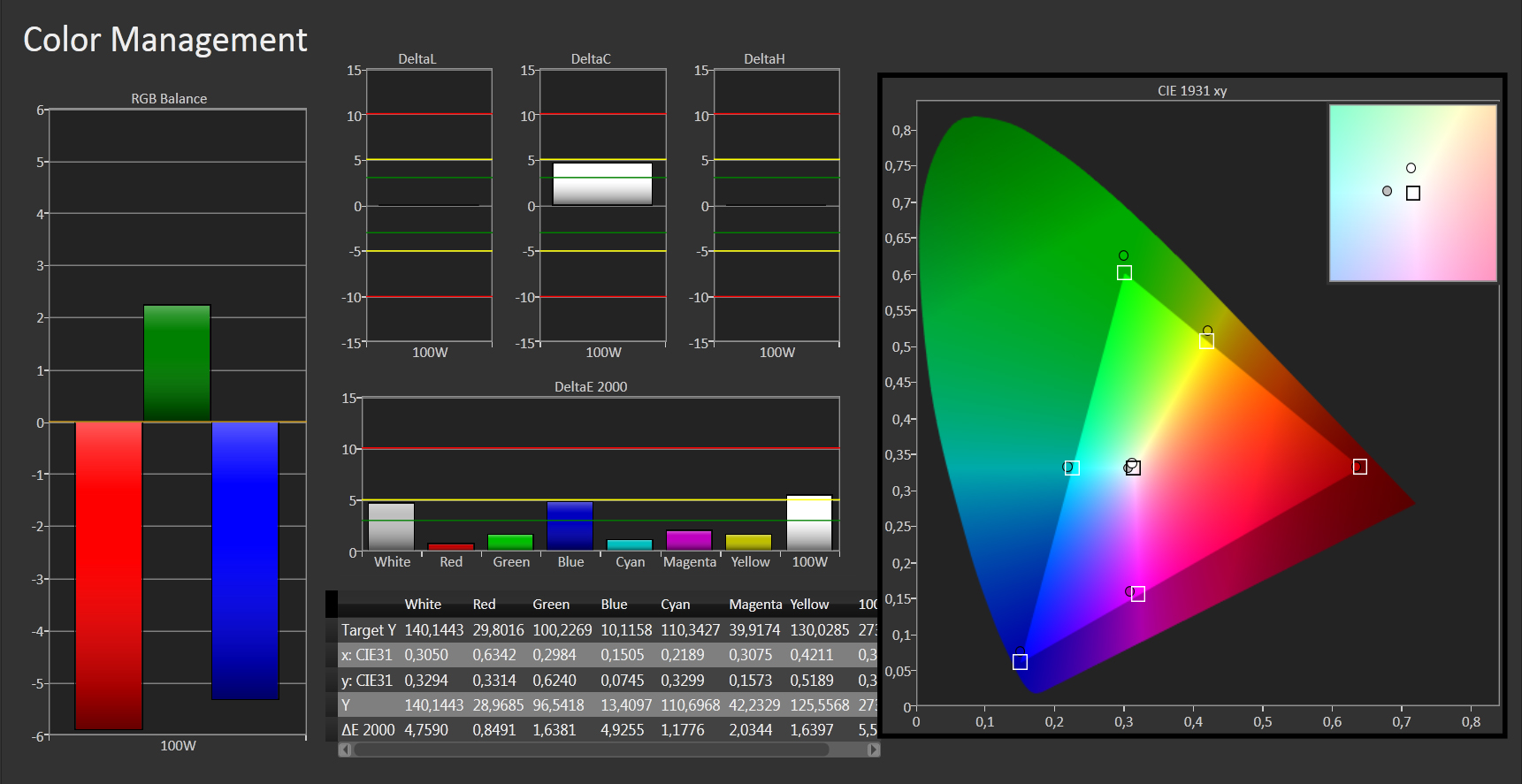Select the x: CIE31 row label
The image size is (1522, 784).
[366, 655]
